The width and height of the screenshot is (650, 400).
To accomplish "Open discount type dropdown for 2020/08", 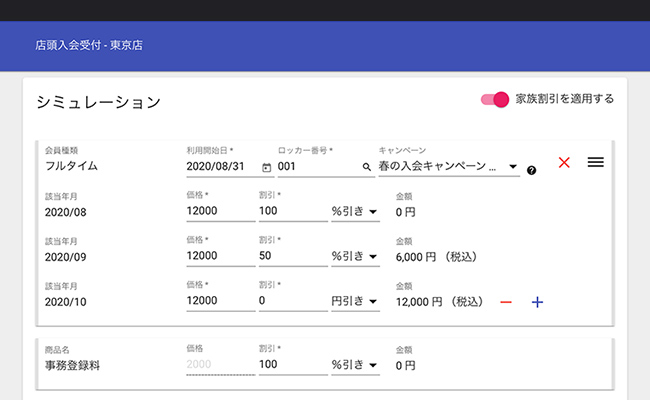I will (355, 211).
